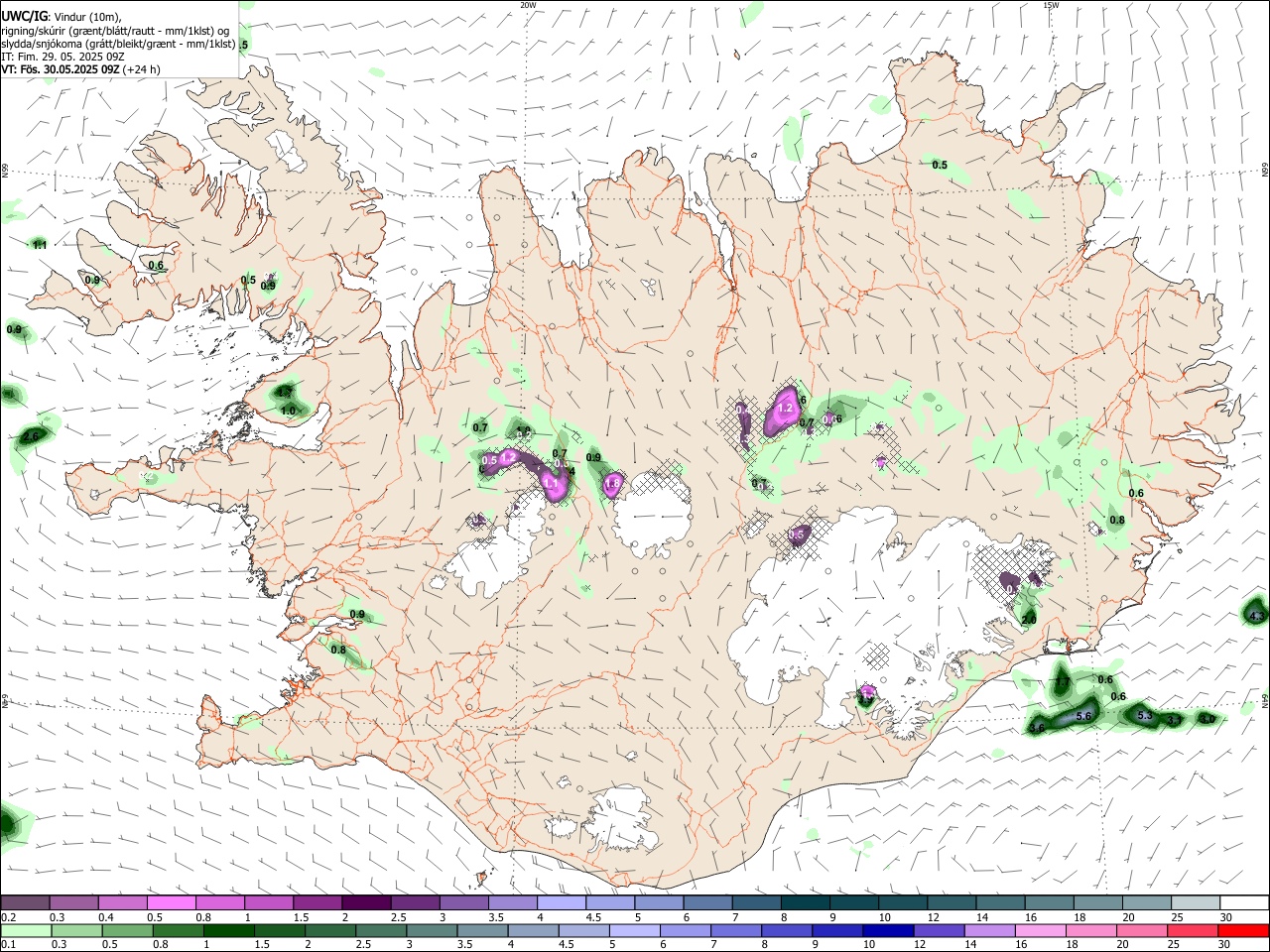Click the 'IT: Fim. 29. 05. 2025 09Z' line
This screenshot has height=952, width=1270.
coord(61,57)
